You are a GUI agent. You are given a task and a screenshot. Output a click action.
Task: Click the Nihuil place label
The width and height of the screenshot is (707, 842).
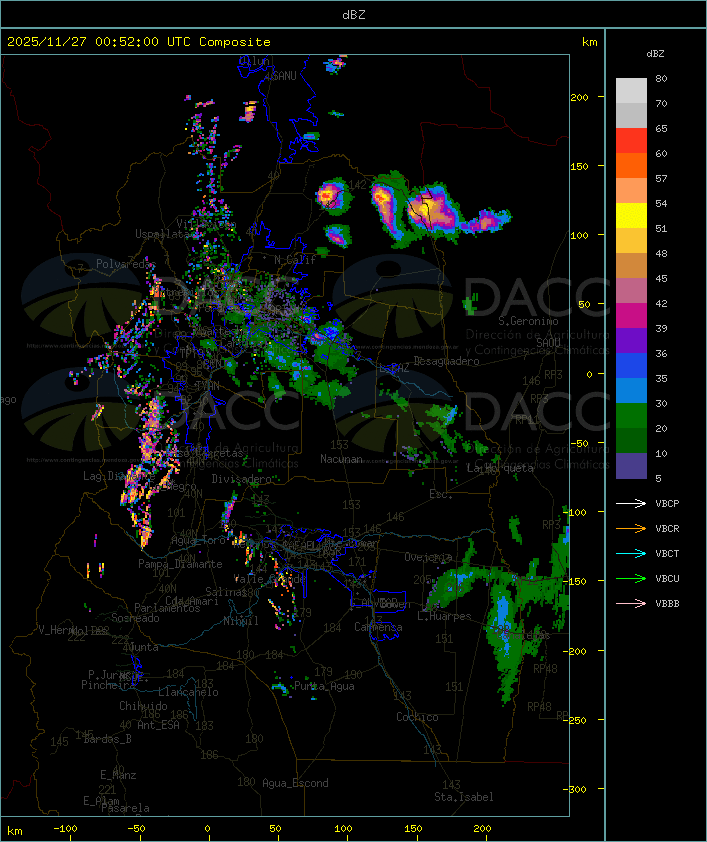click(241, 621)
